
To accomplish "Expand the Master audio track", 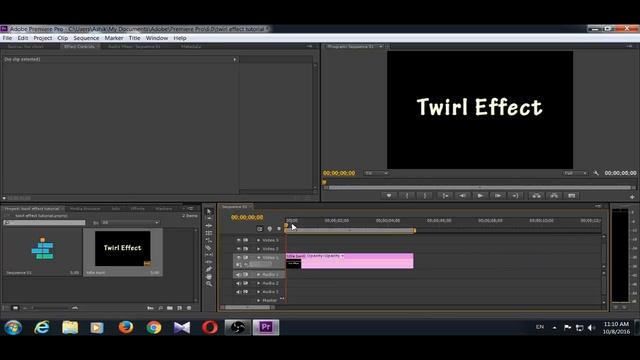I will point(258,300).
